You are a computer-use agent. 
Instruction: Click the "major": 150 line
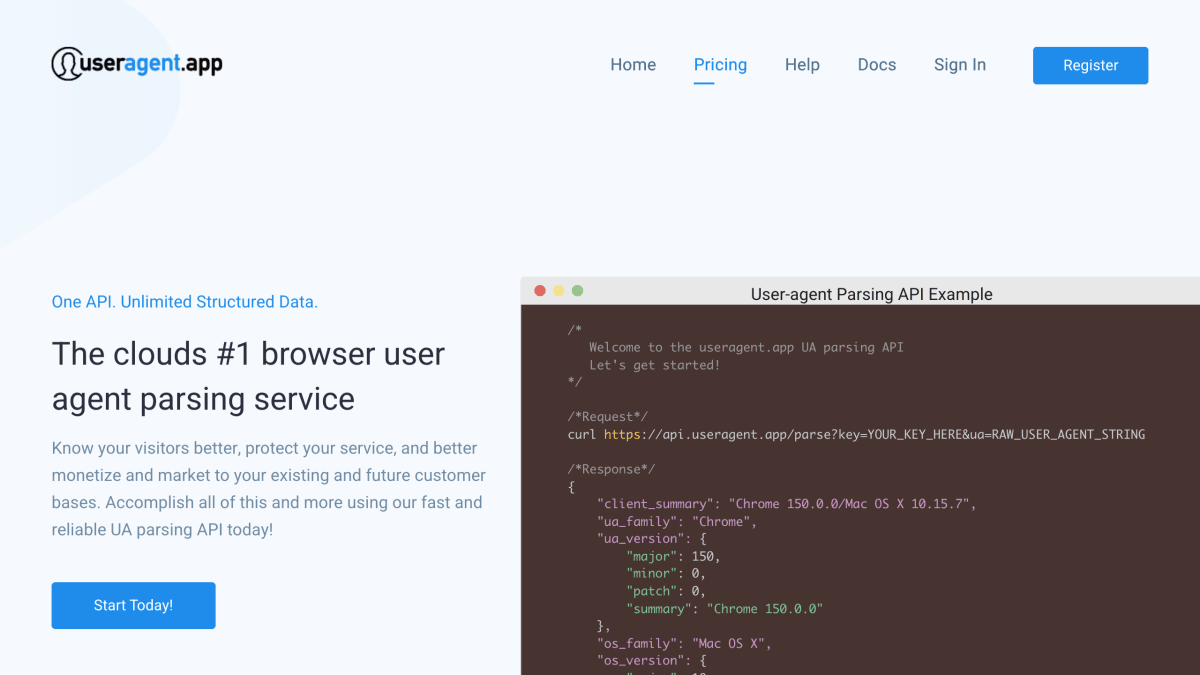[x=673, y=556]
